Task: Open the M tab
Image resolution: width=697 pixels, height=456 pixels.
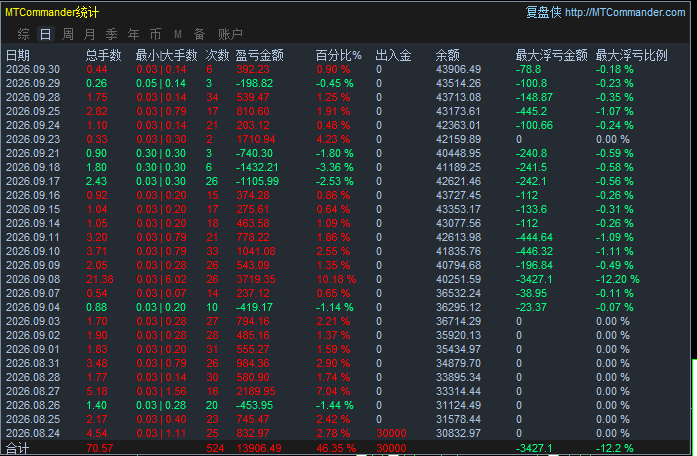Action: [x=178, y=34]
